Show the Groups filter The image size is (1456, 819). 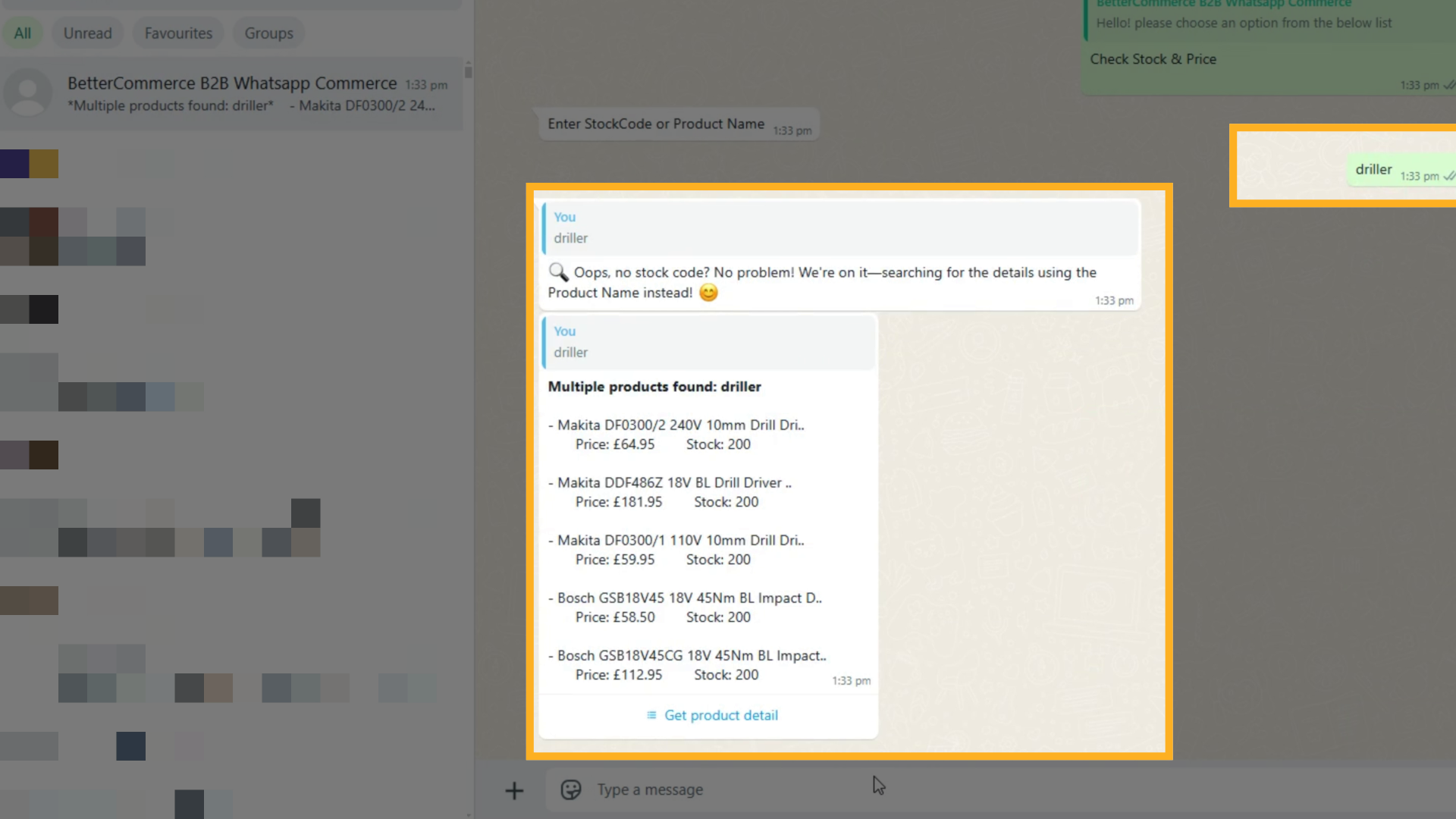point(268,33)
